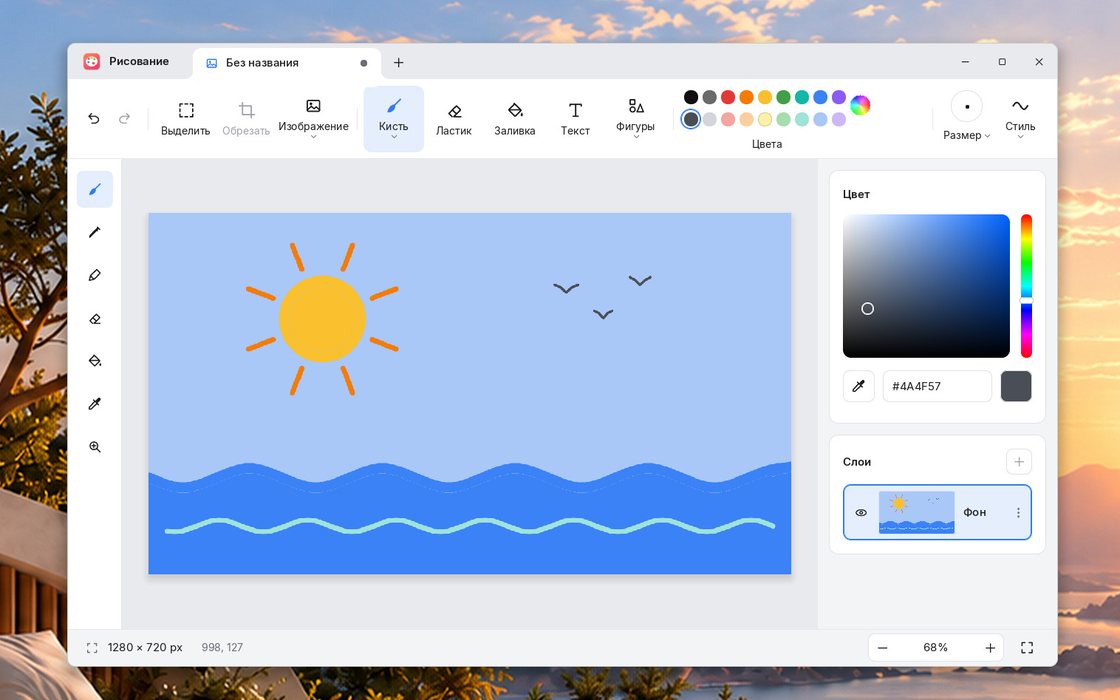
Task: Open the Фигуры shapes dropdown
Action: click(635, 119)
